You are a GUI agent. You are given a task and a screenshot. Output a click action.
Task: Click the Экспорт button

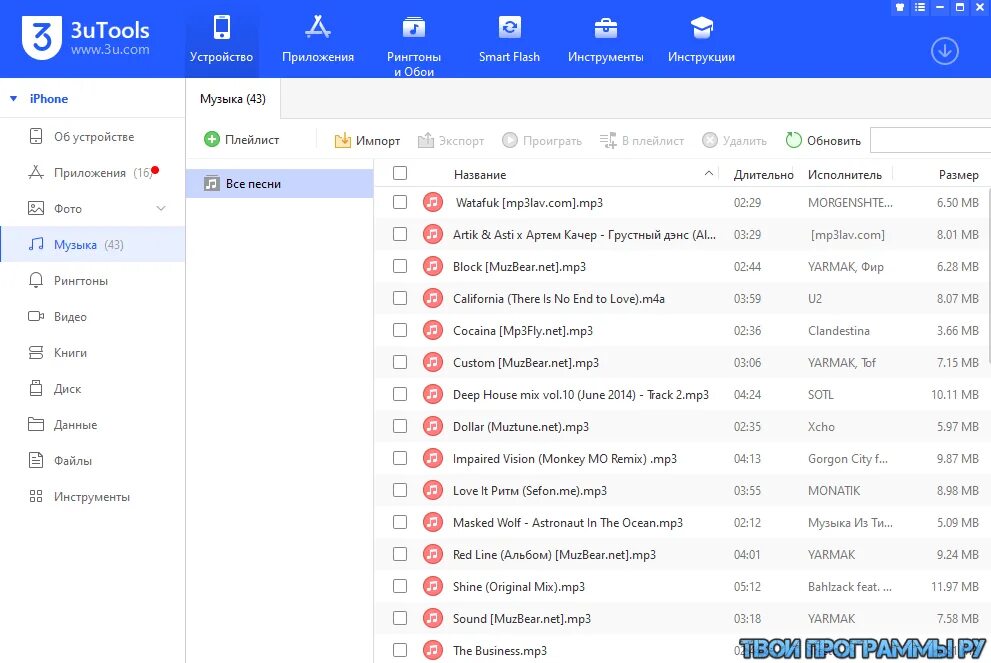click(451, 140)
